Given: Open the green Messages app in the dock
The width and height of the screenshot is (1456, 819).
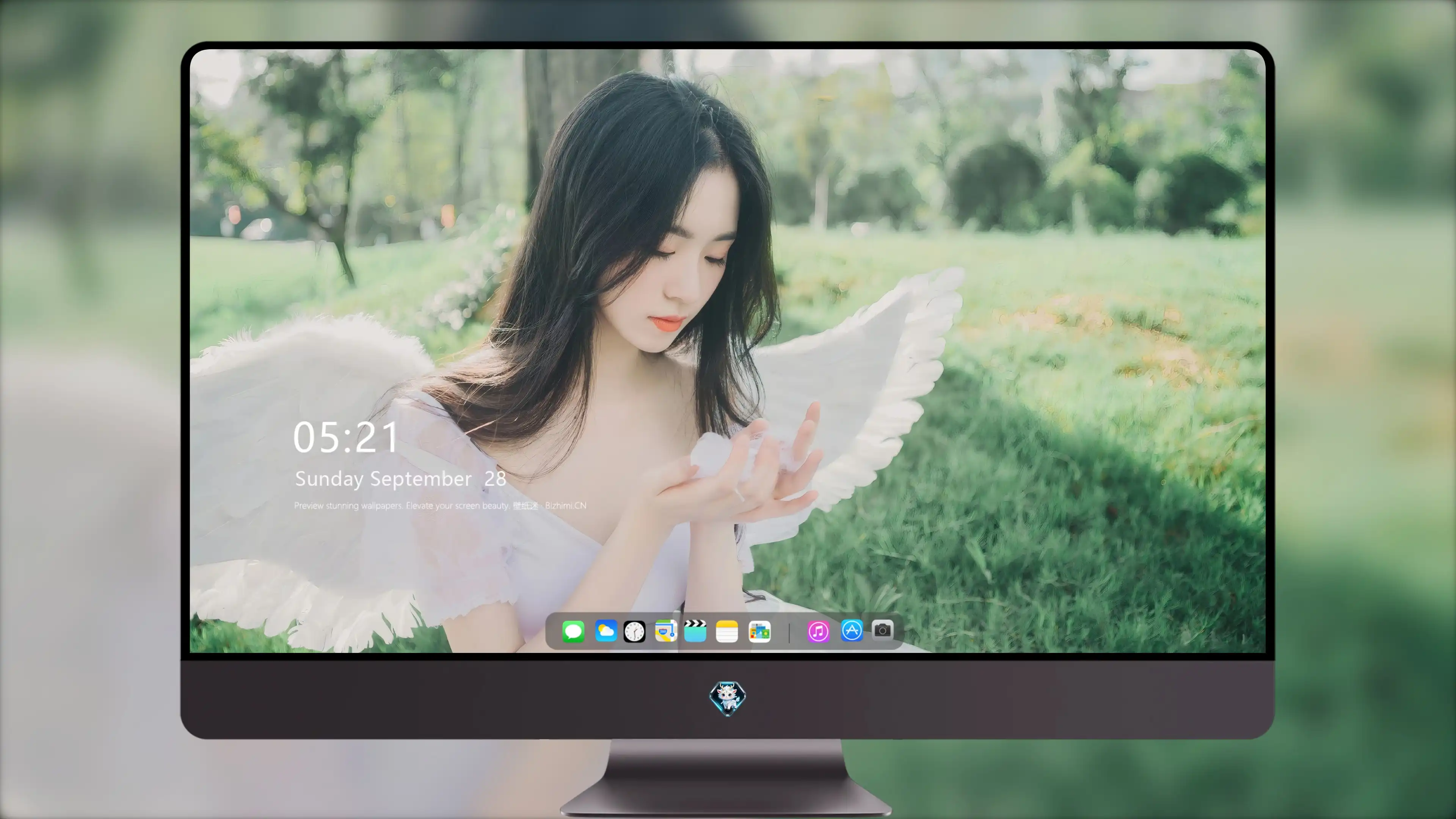Looking at the screenshot, I should pyautogui.click(x=573, y=631).
